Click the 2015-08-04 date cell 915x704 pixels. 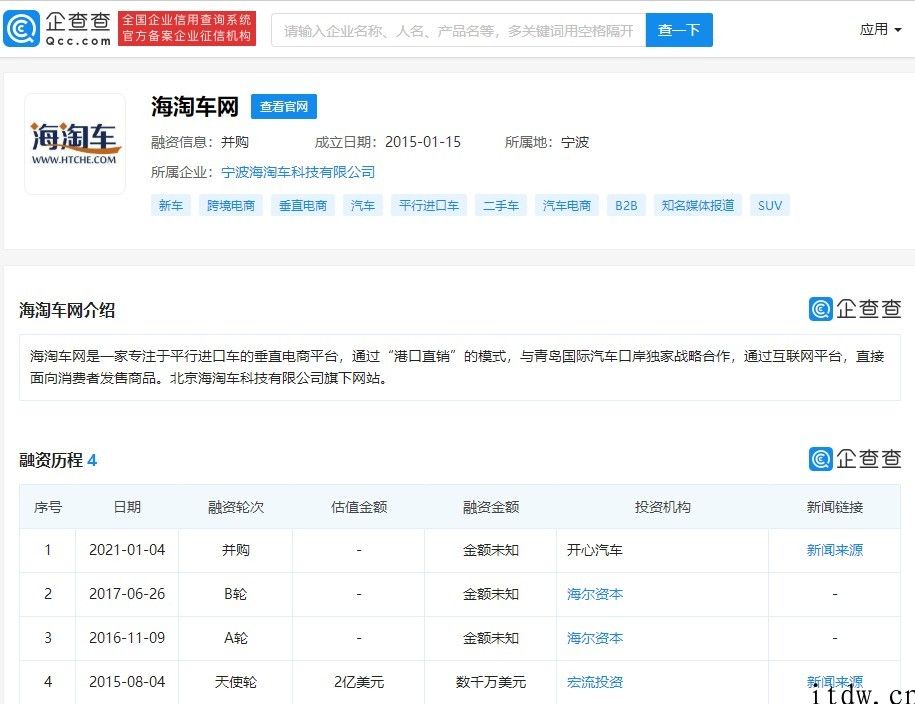point(127,682)
